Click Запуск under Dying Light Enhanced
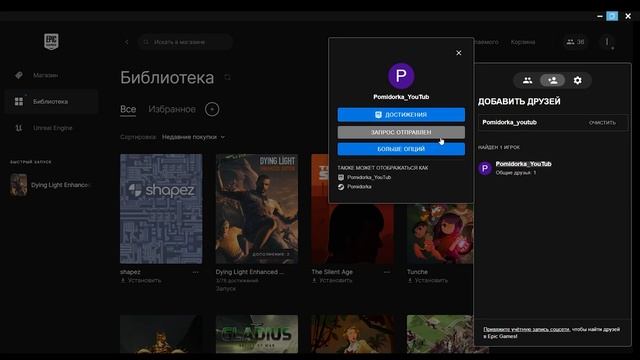 click(x=226, y=289)
